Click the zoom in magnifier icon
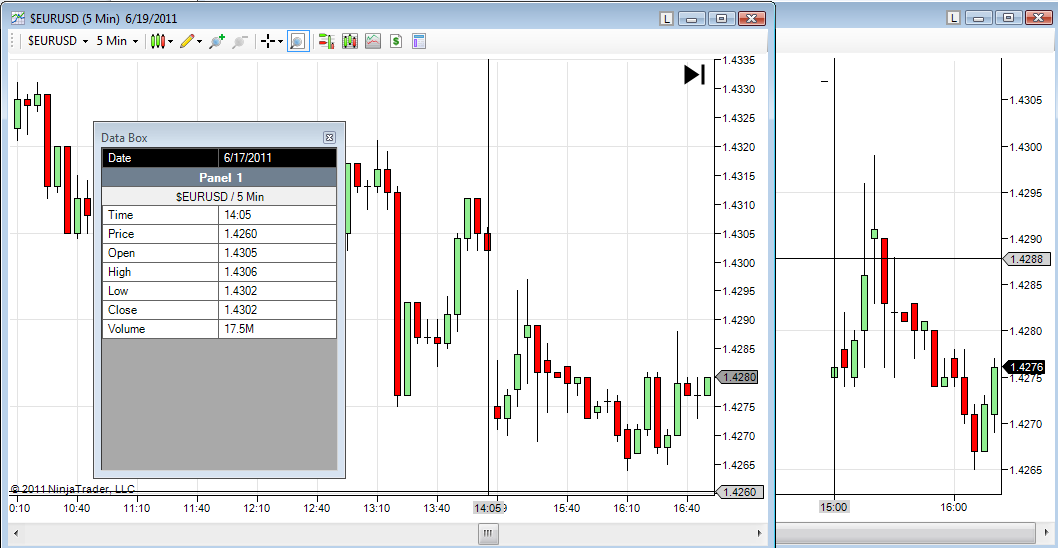1058x548 pixels. click(217, 41)
